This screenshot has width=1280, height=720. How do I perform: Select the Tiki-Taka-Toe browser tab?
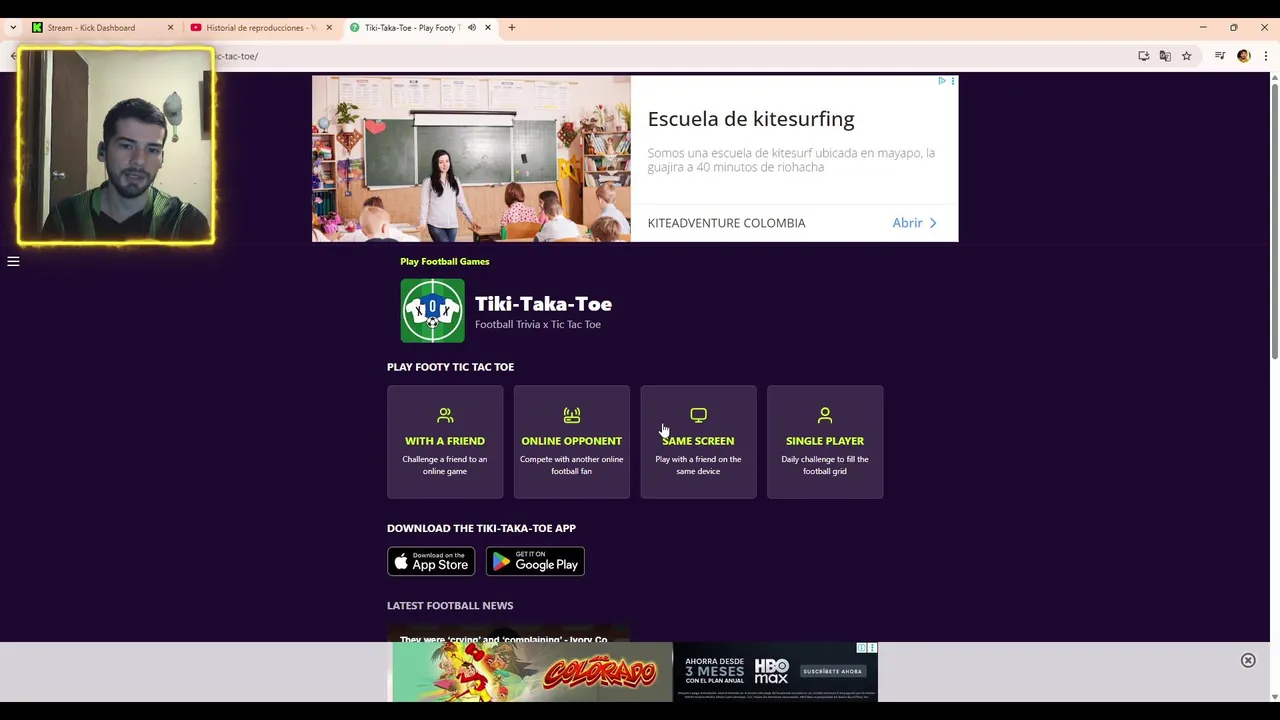click(x=412, y=28)
